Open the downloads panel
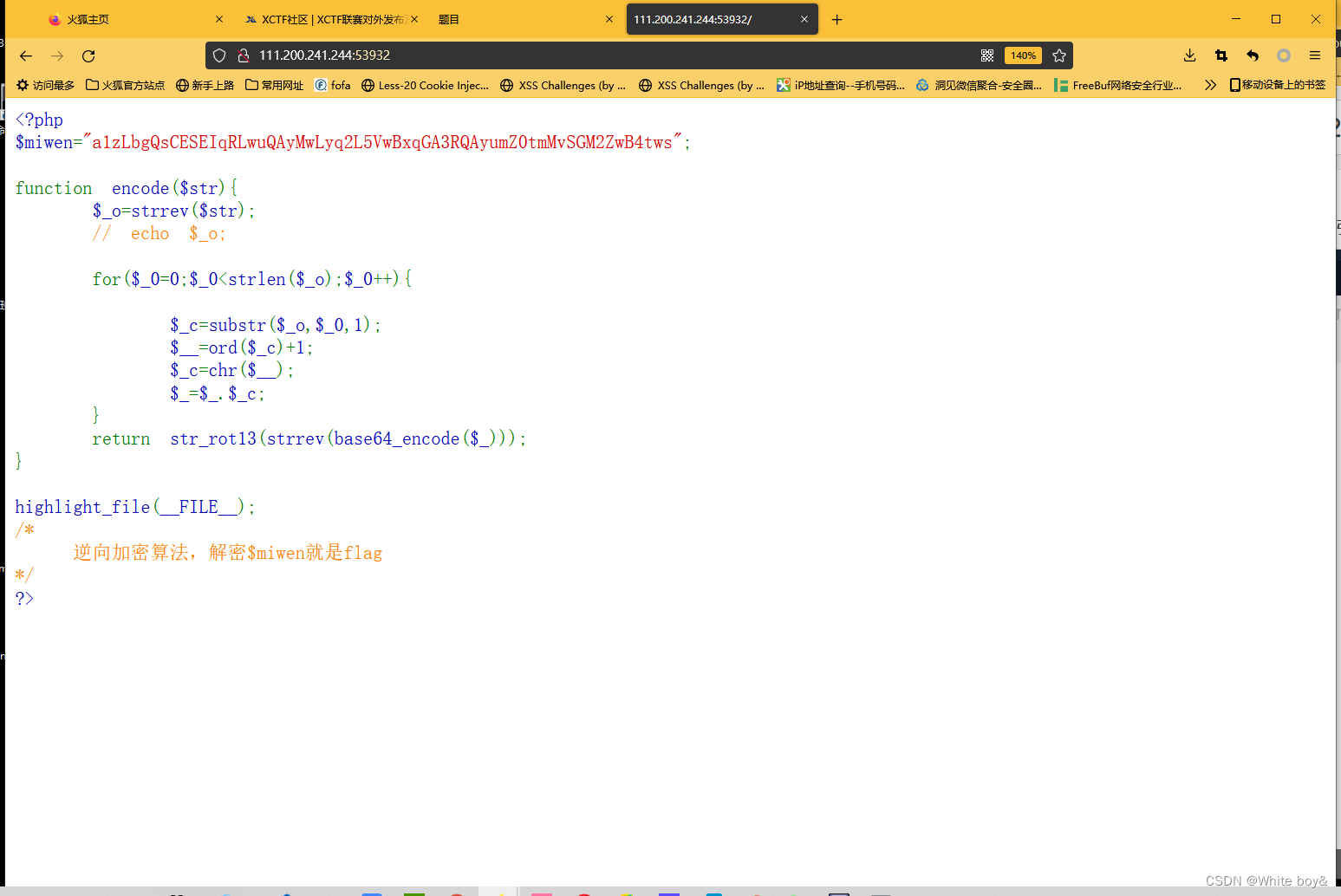The image size is (1341, 896). 1190,55
